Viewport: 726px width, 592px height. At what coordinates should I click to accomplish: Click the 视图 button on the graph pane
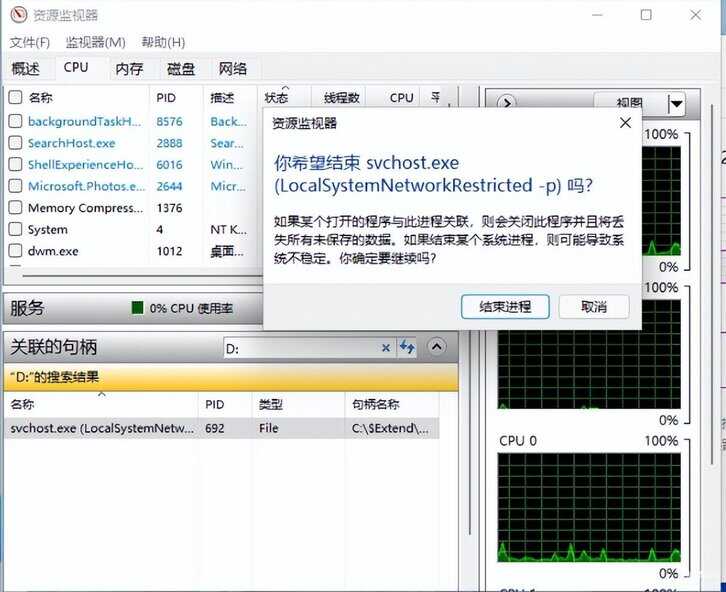[x=630, y=104]
